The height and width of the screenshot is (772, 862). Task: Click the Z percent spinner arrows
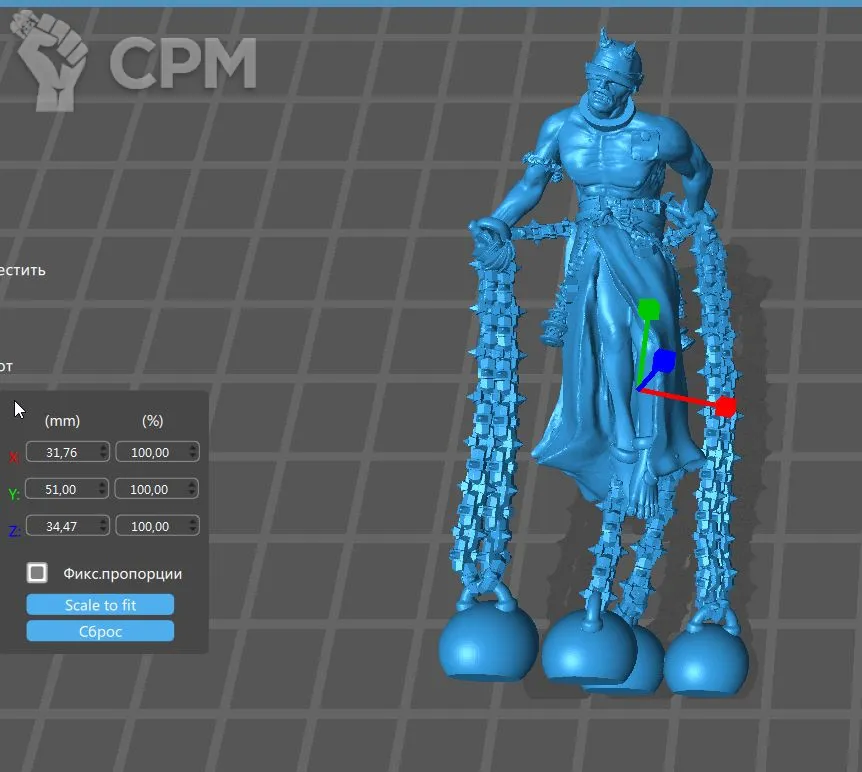193,527
